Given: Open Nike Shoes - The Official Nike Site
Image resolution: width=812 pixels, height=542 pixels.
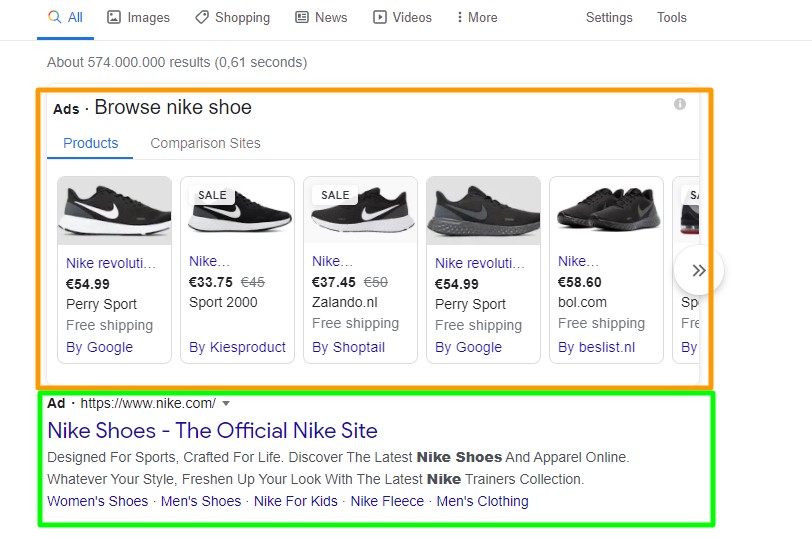Looking at the screenshot, I should tap(212, 431).
